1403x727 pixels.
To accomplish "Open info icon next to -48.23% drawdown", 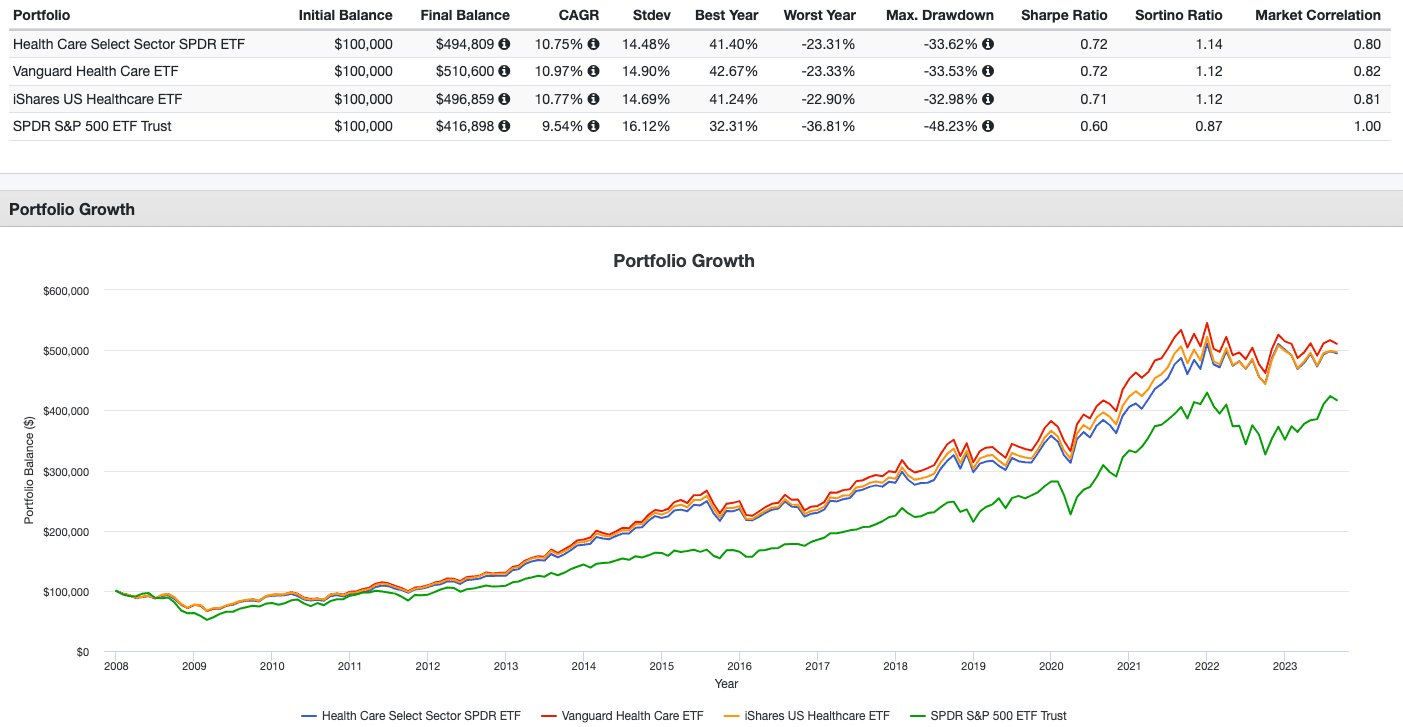I will [x=988, y=126].
